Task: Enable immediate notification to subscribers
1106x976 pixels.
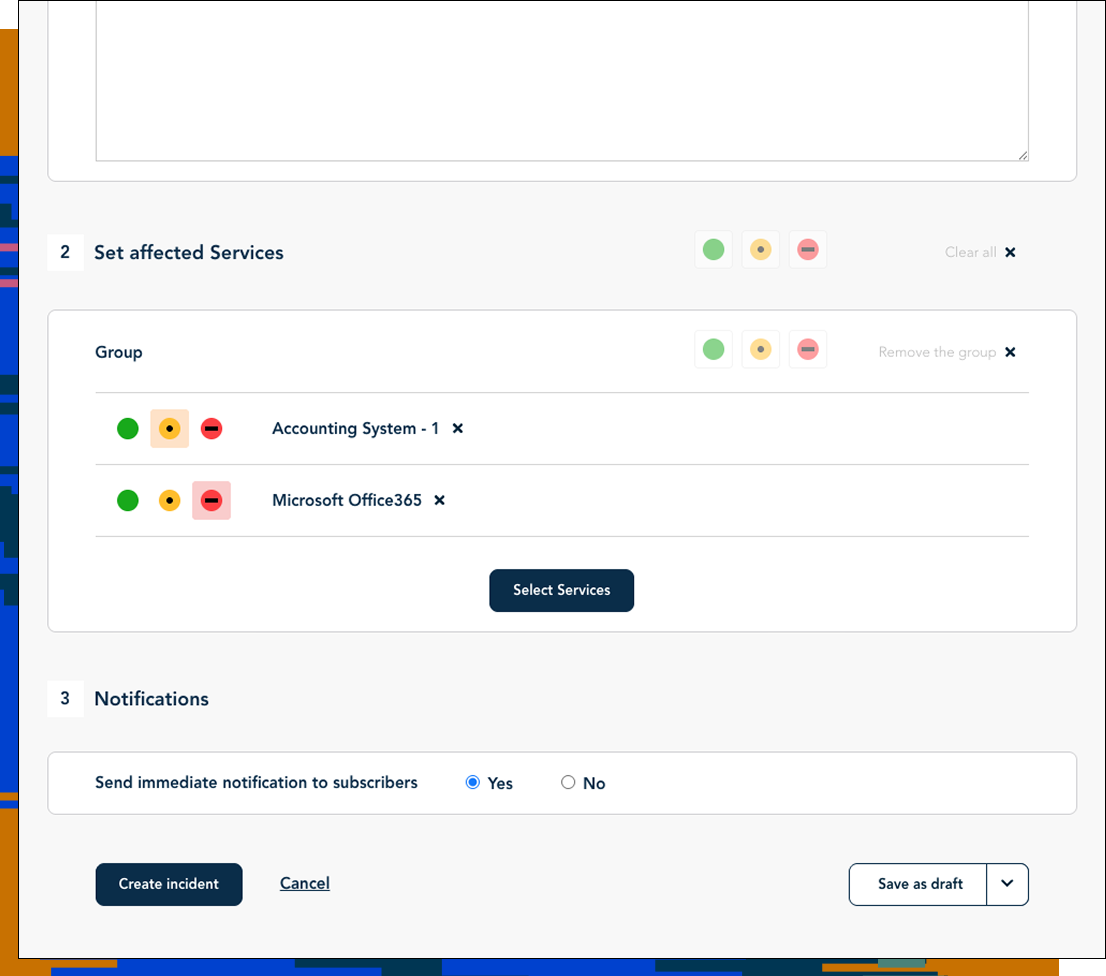Action: click(x=472, y=782)
